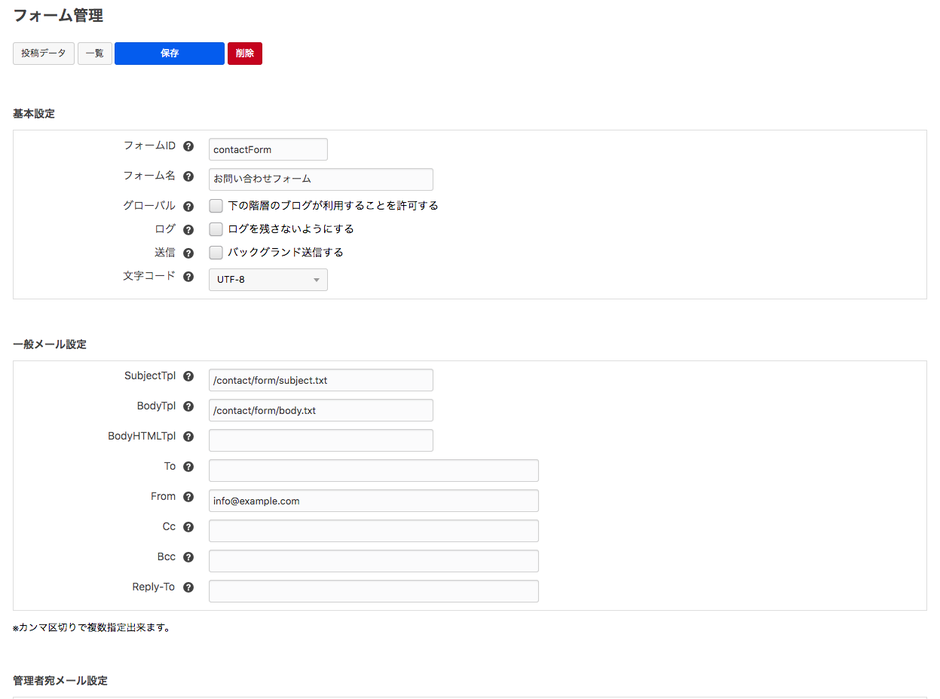940x699 pixels.
Task: Click the help icon beside フォームID
Action: coord(188,147)
